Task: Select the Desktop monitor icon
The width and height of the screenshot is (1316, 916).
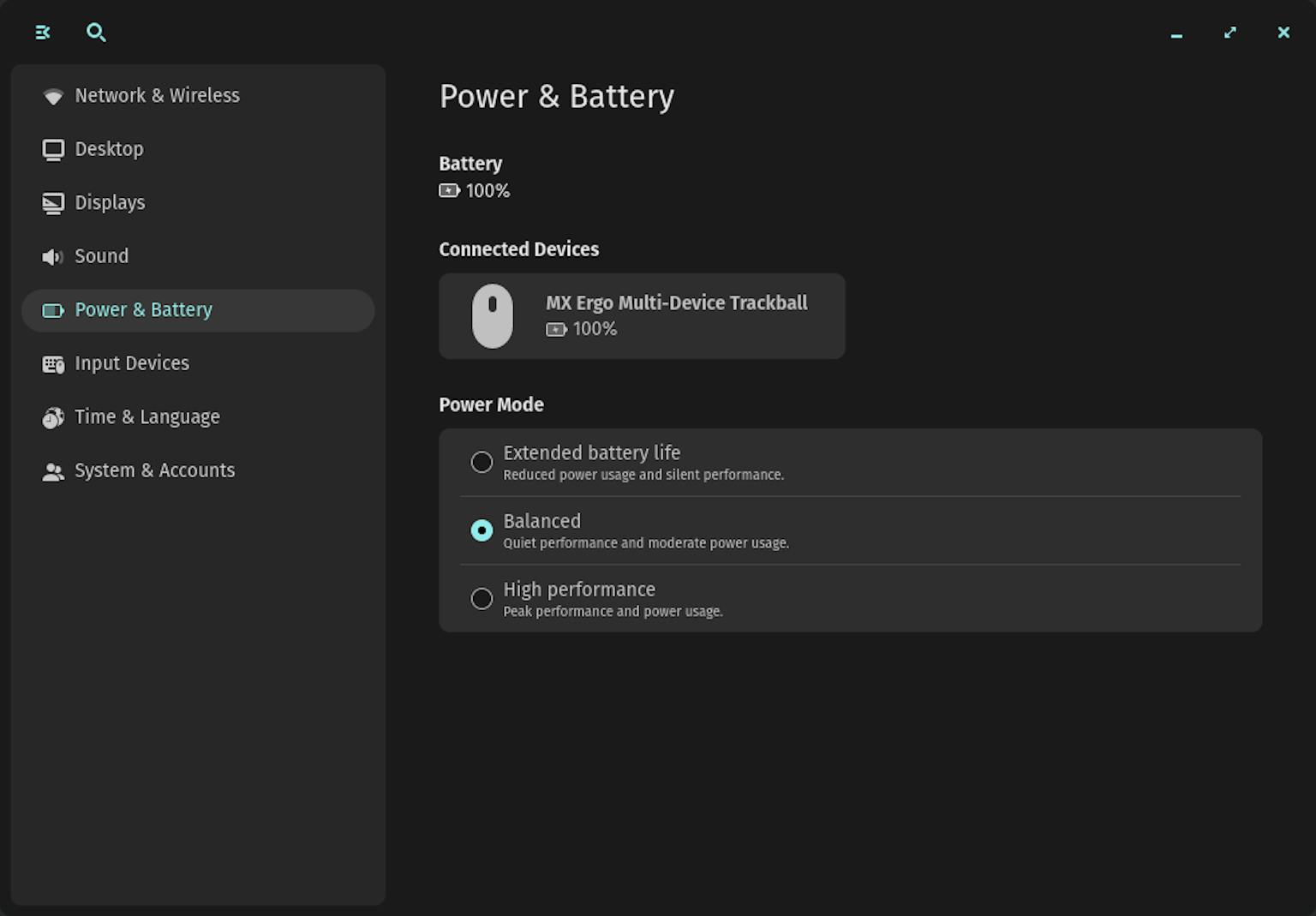Action: coord(53,149)
